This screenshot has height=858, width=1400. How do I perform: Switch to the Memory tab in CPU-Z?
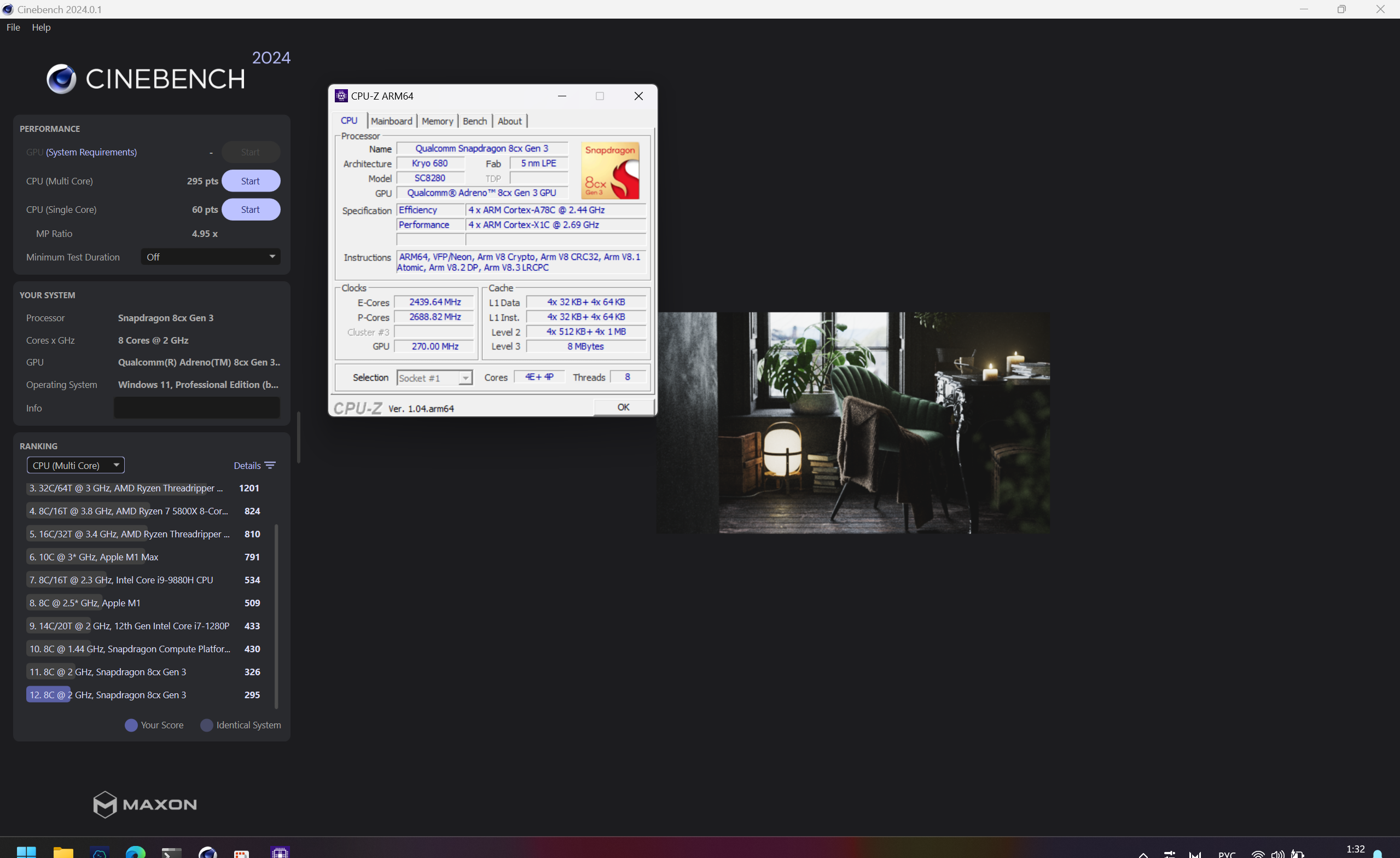point(437,121)
